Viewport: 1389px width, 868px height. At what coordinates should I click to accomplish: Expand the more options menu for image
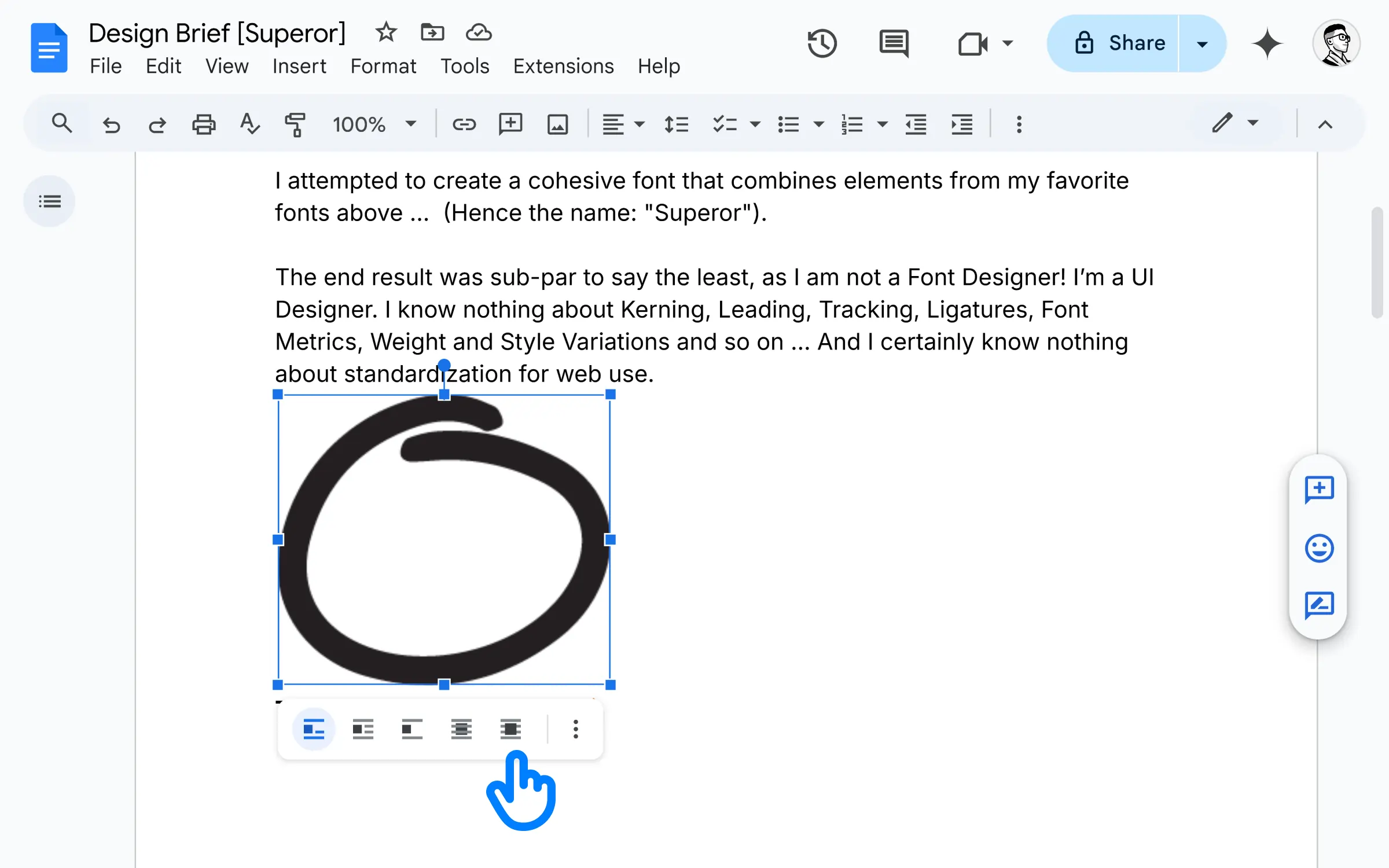(576, 728)
